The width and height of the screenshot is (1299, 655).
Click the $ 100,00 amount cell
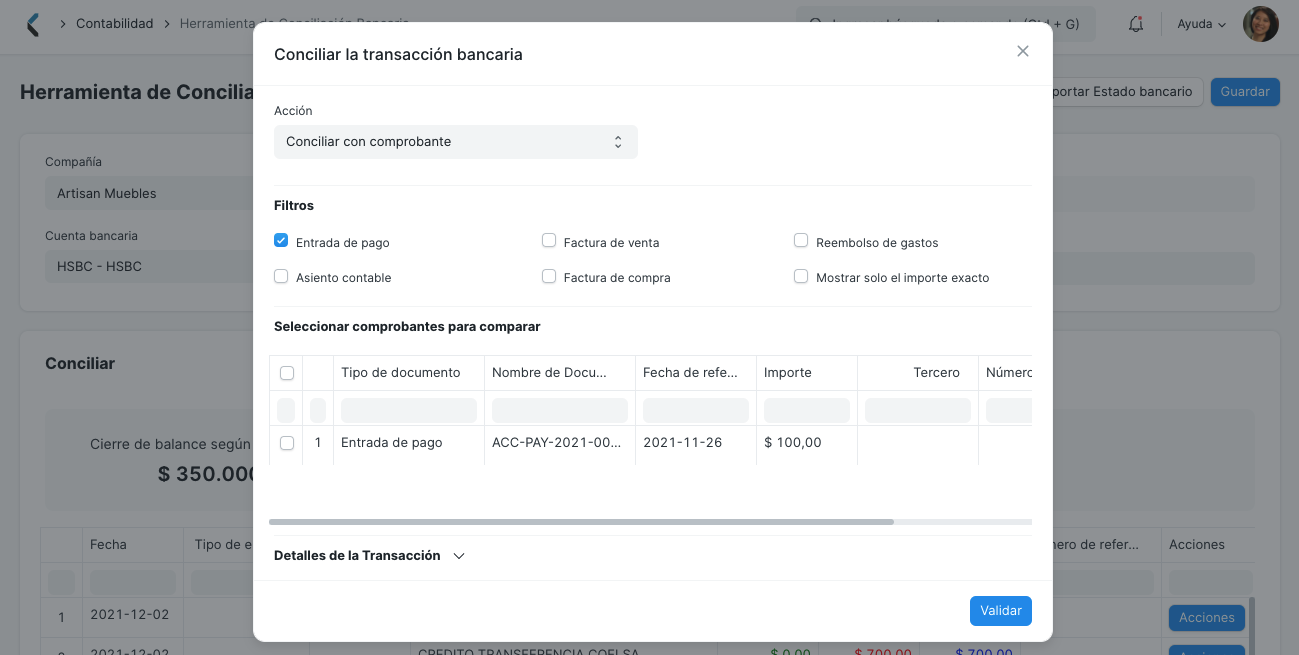pyautogui.click(x=807, y=443)
